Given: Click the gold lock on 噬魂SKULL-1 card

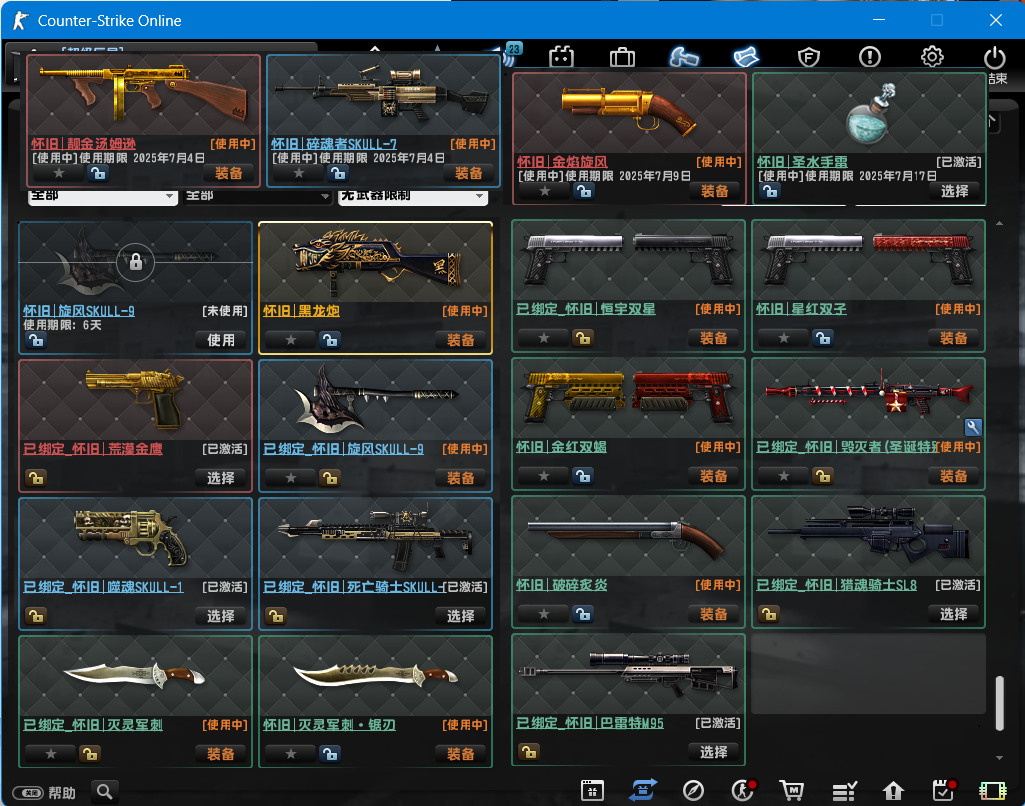Looking at the screenshot, I should (36, 616).
